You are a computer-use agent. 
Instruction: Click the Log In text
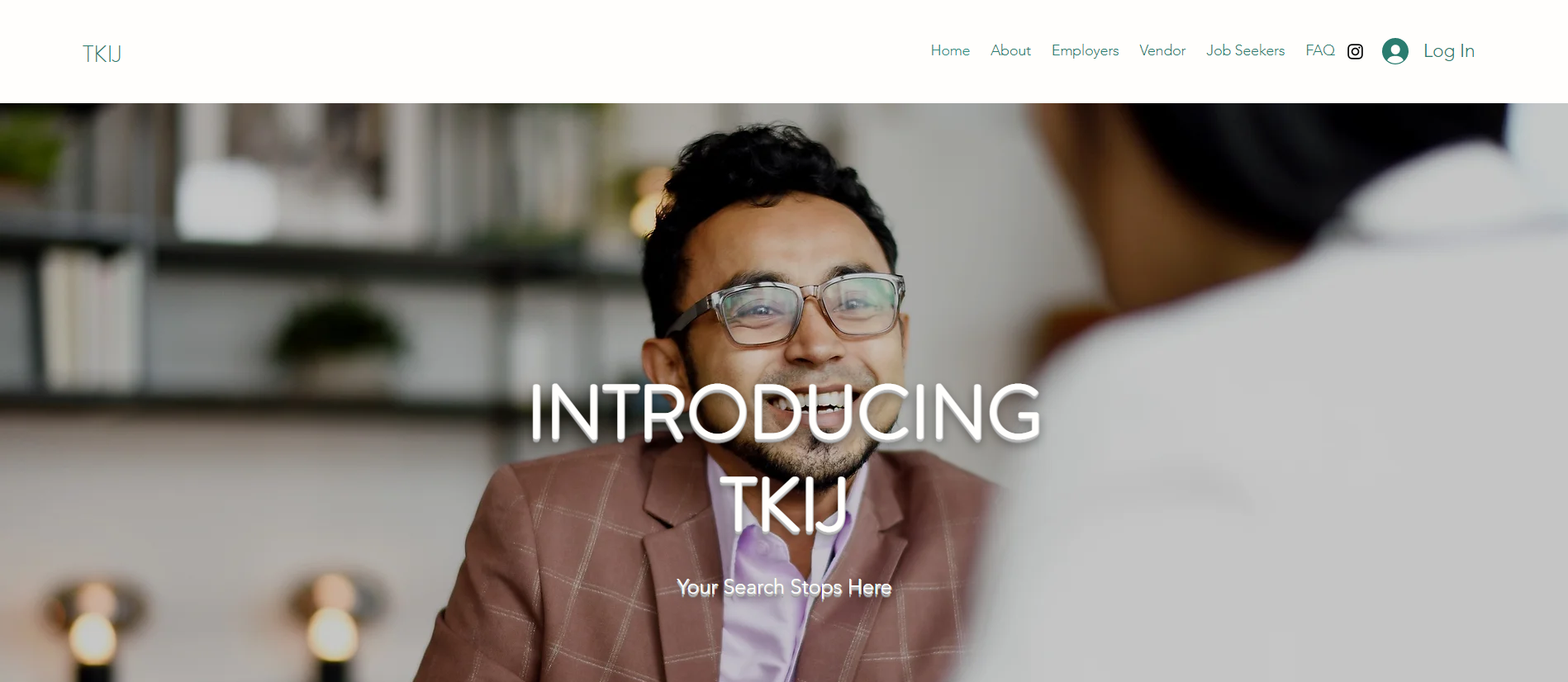(x=1448, y=51)
